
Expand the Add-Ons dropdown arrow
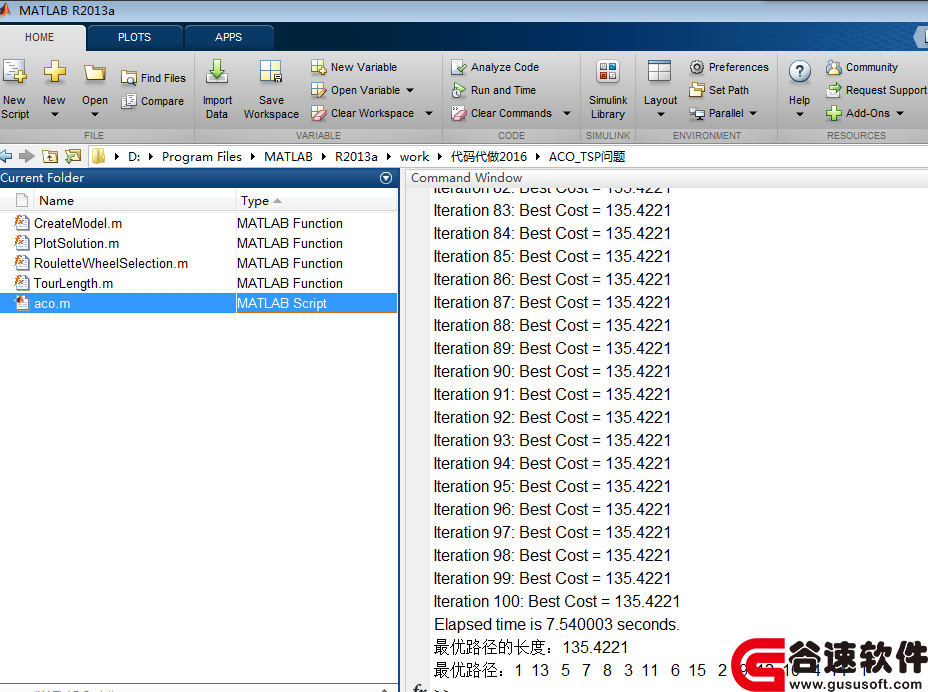point(900,113)
